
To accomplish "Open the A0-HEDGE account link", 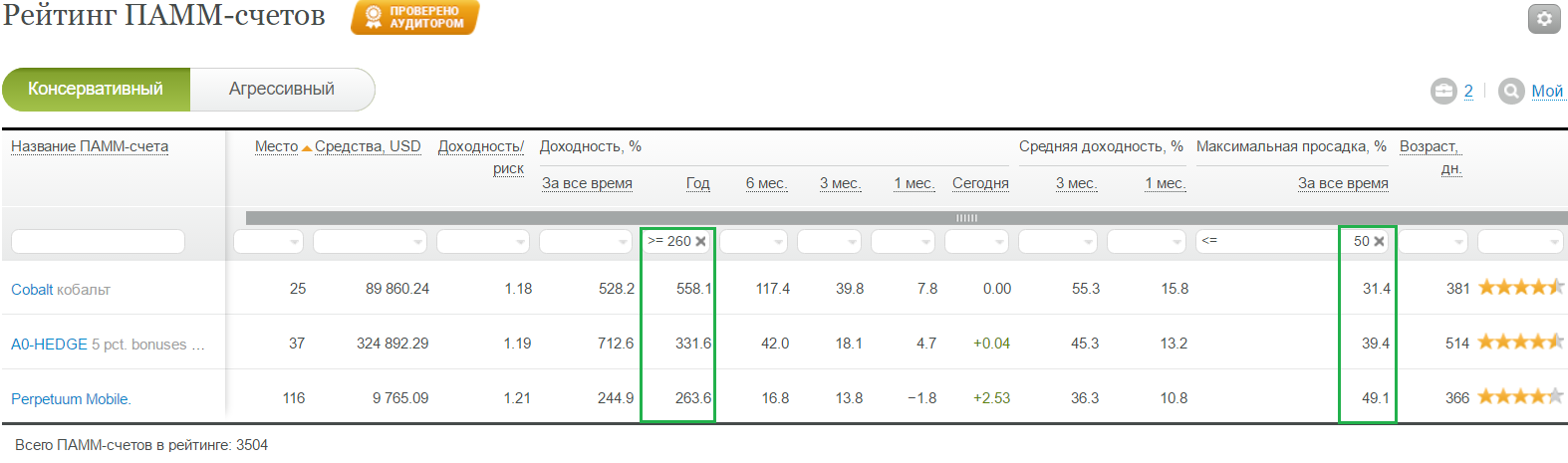I will click(49, 344).
